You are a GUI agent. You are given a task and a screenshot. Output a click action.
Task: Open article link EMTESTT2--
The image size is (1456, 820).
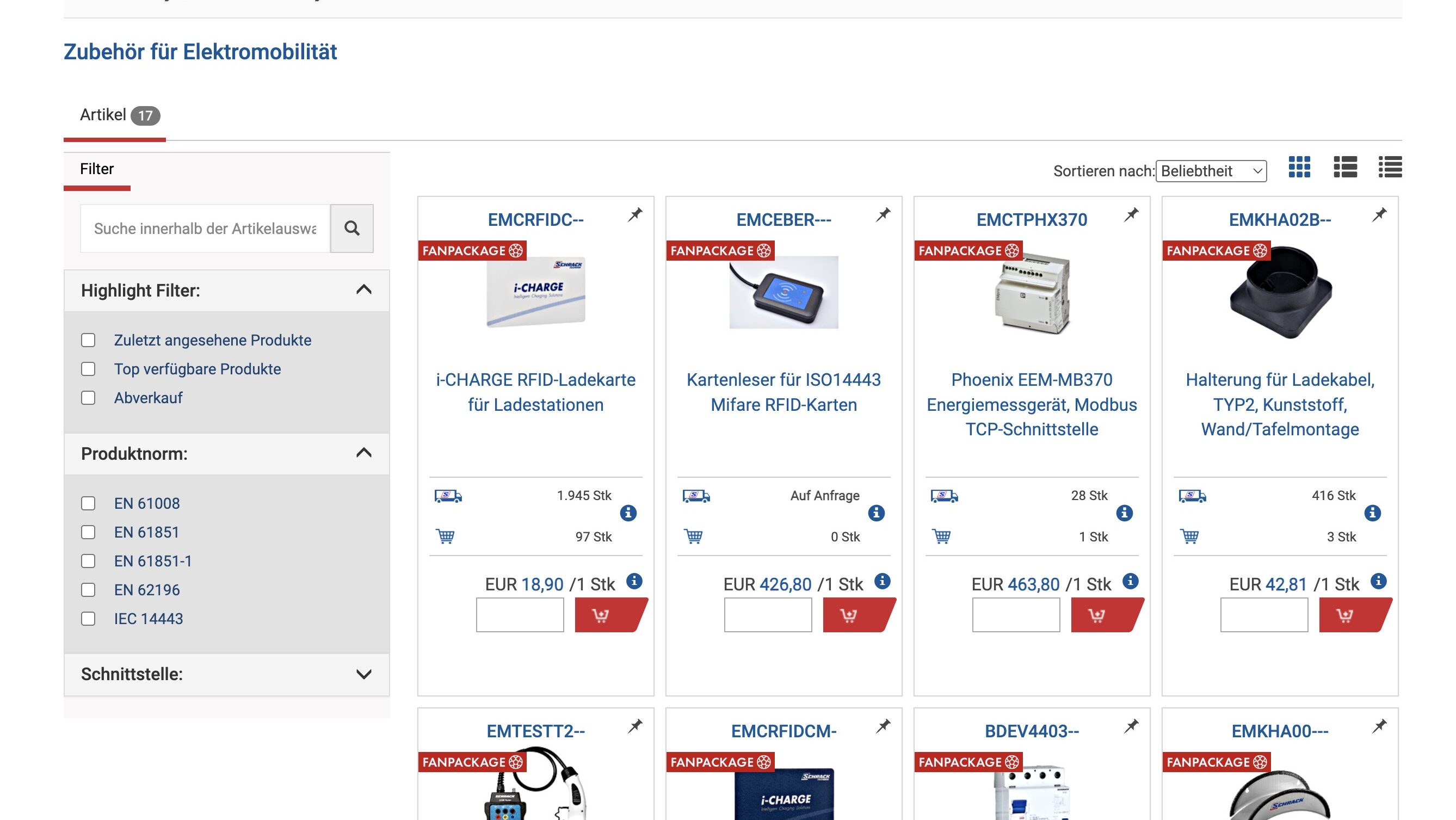(x=535, y=731)
